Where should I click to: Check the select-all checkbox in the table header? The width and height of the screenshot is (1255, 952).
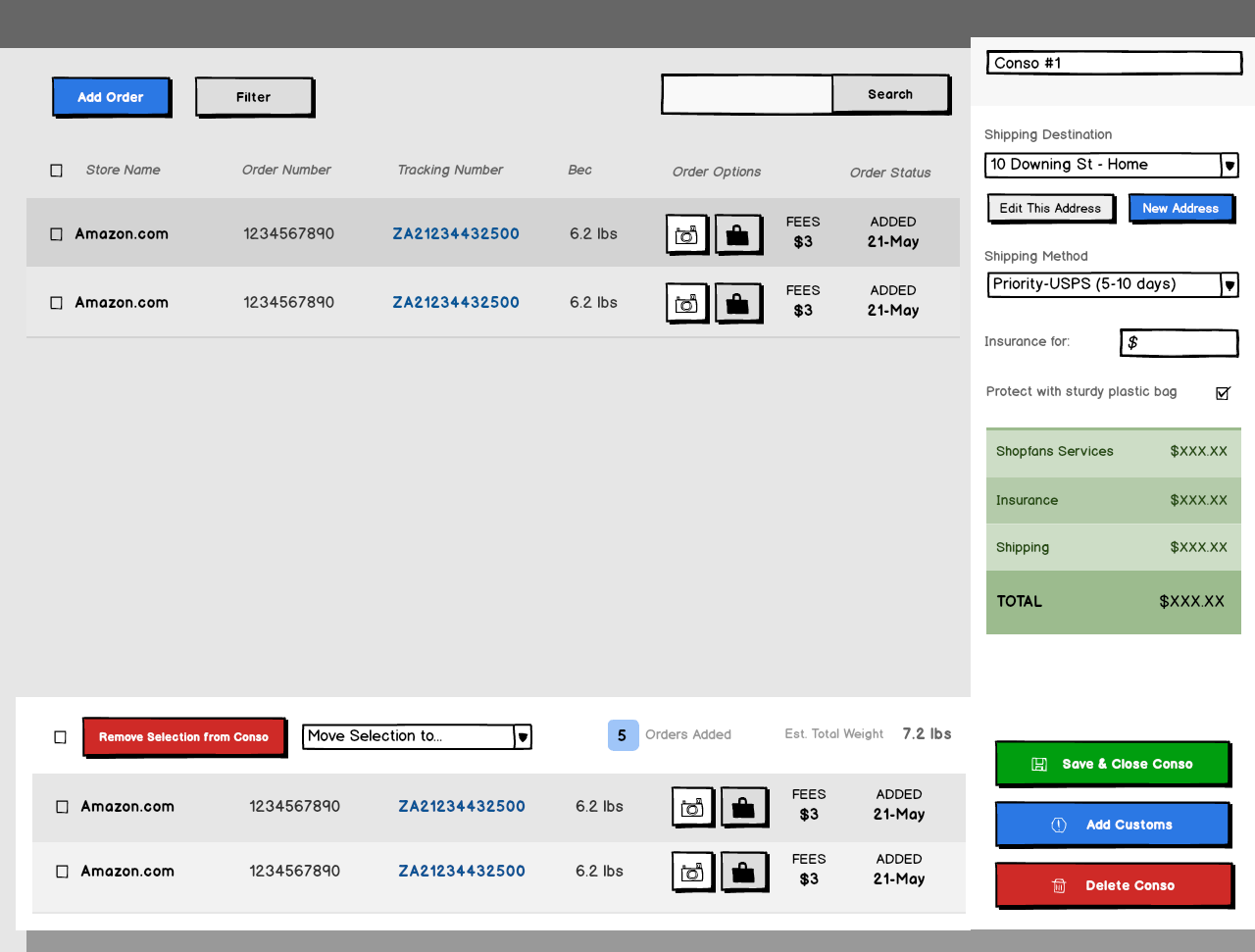coord(56,170)
